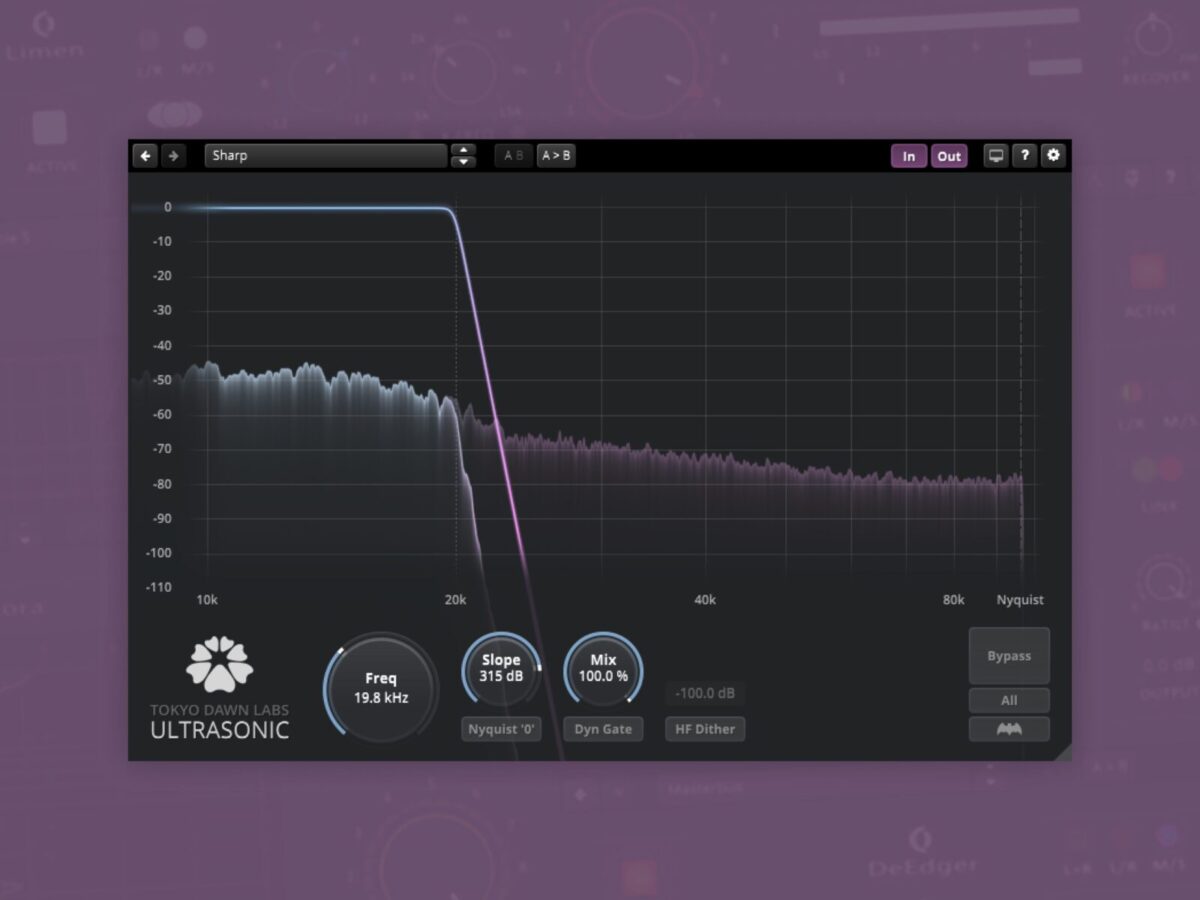
Task: Click the Bypass button
Action: click(x=1009, y=656)
